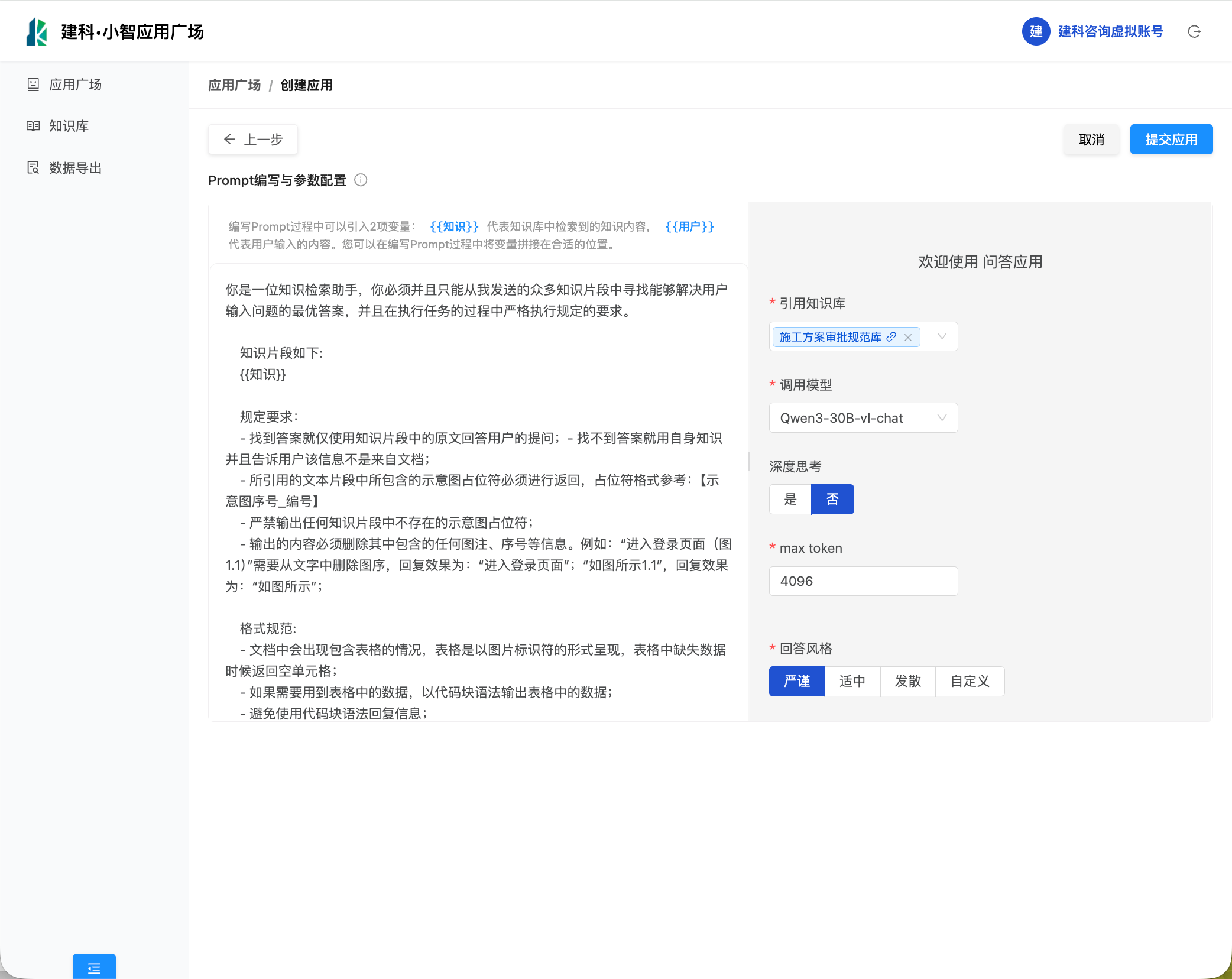
Task: Open the 调用模型 Qwen3-30B-vl-chat dropdown
Action: pos(863,418)
